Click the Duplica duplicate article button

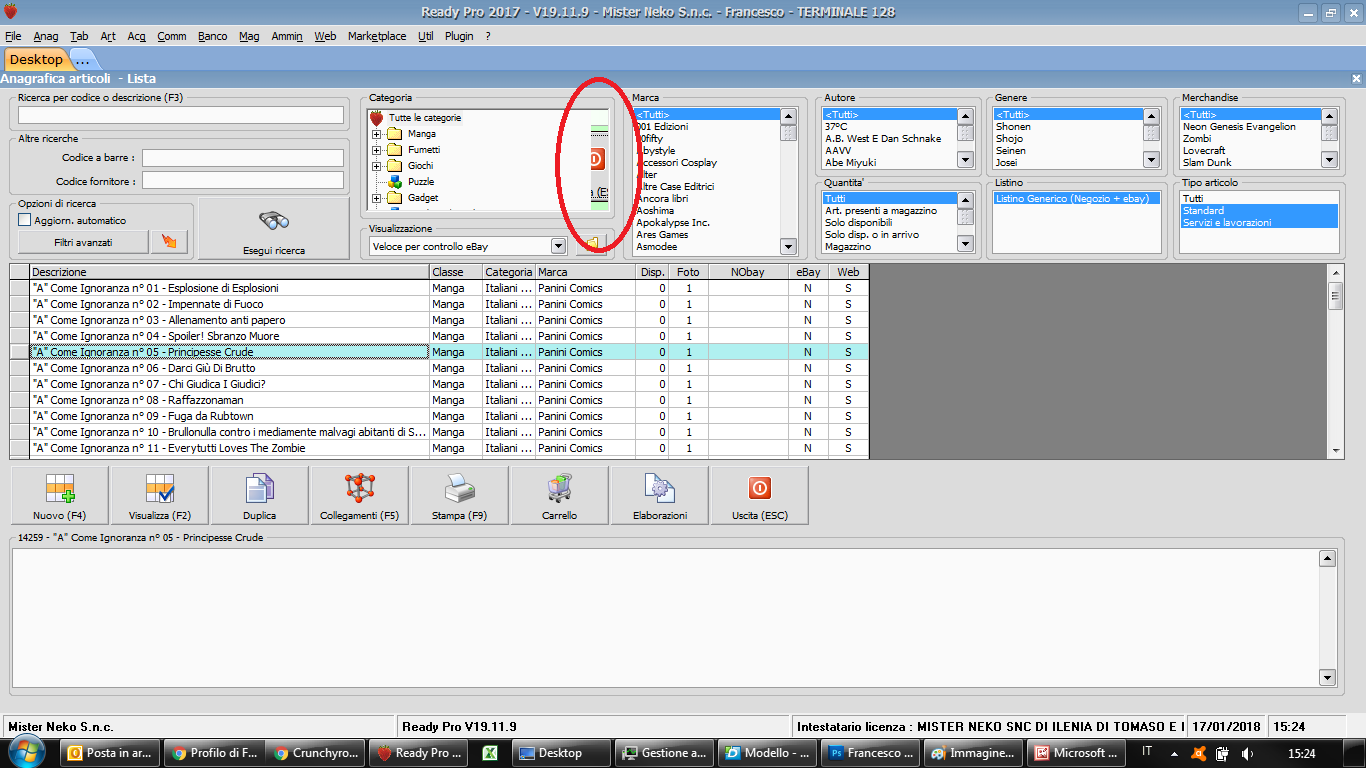(260, 495)
